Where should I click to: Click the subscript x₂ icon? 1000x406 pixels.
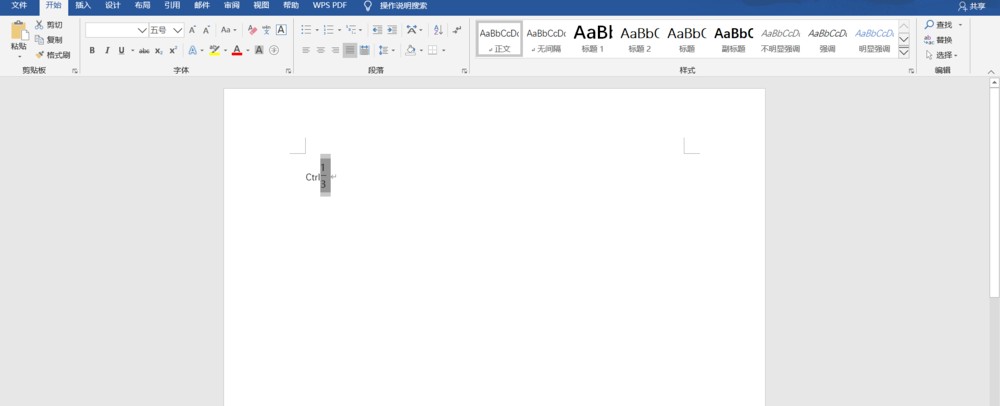click(x=159, y=50)
